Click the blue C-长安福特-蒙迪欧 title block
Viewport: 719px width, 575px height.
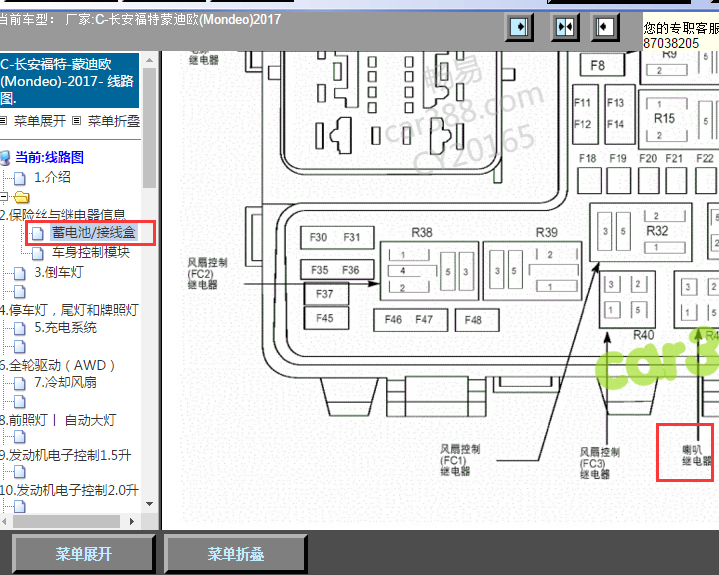pyautogui.click(x=69, y=81)
